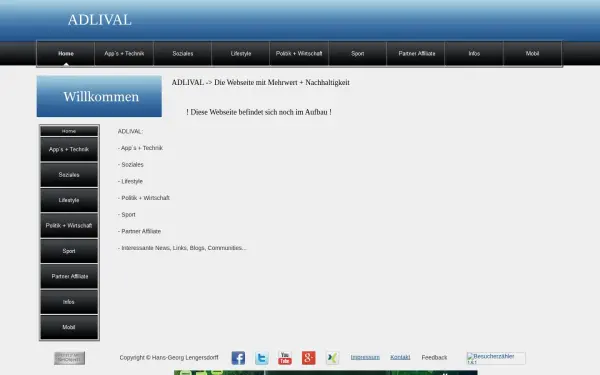Click Infos sidebar button
The height and width of the screenshot is (375, 600).
point(69,302)
